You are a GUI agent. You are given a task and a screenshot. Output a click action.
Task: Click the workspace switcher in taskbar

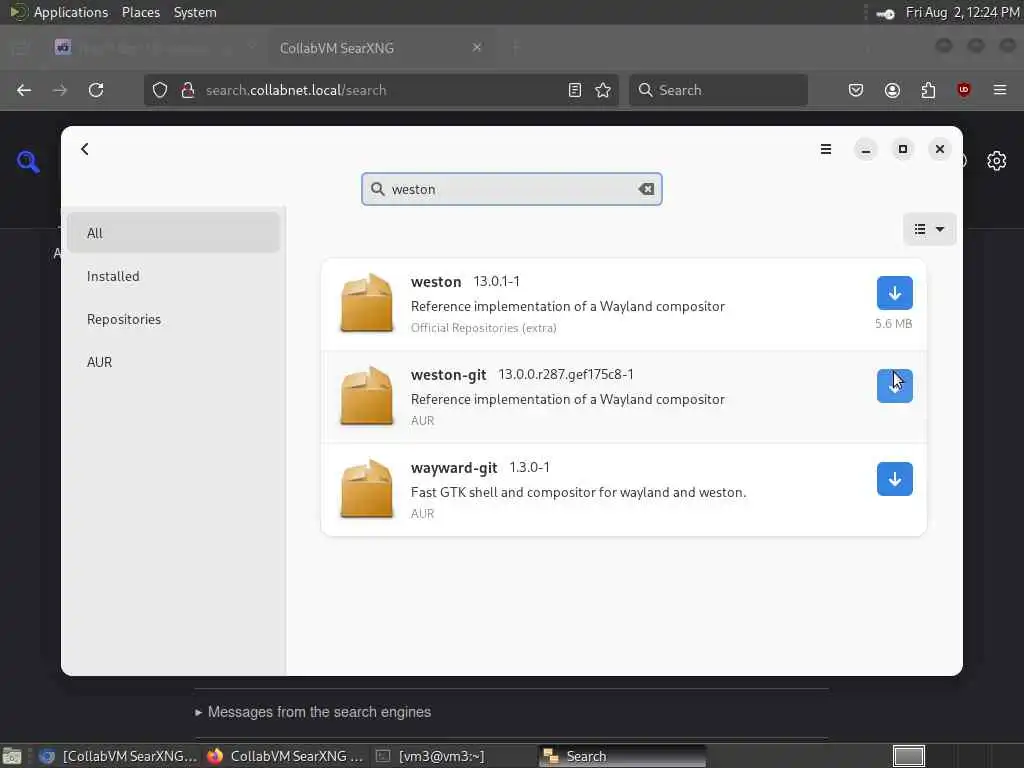(908, 756)
